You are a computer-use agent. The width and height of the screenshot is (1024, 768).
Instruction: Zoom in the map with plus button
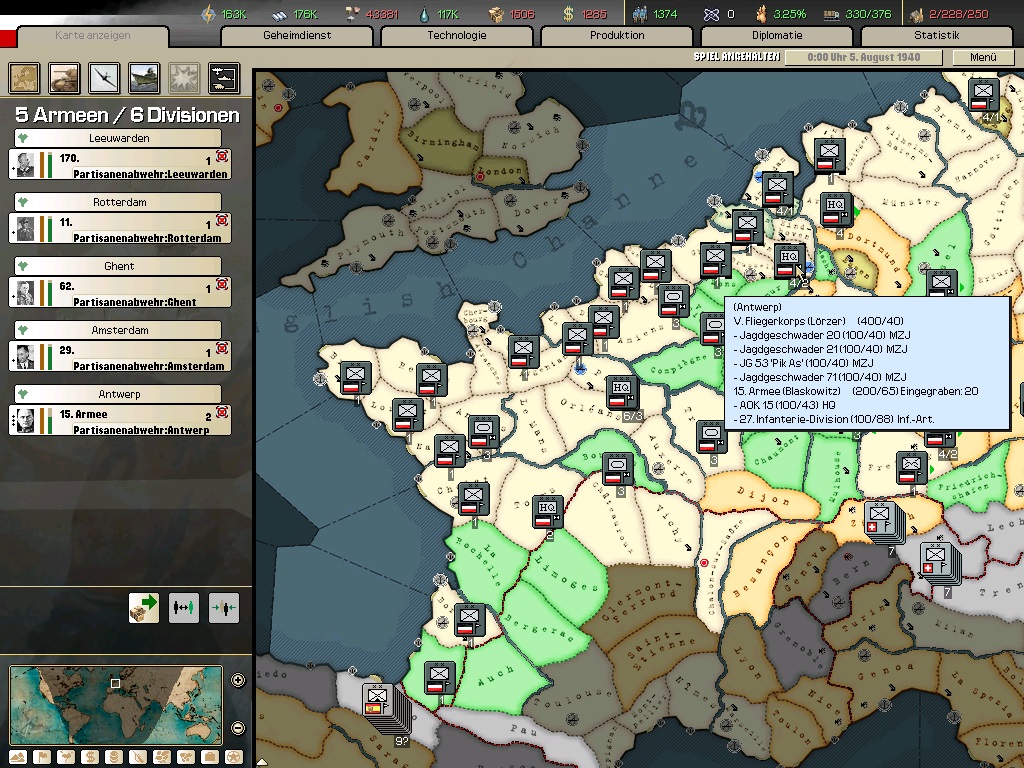(238, 681)
